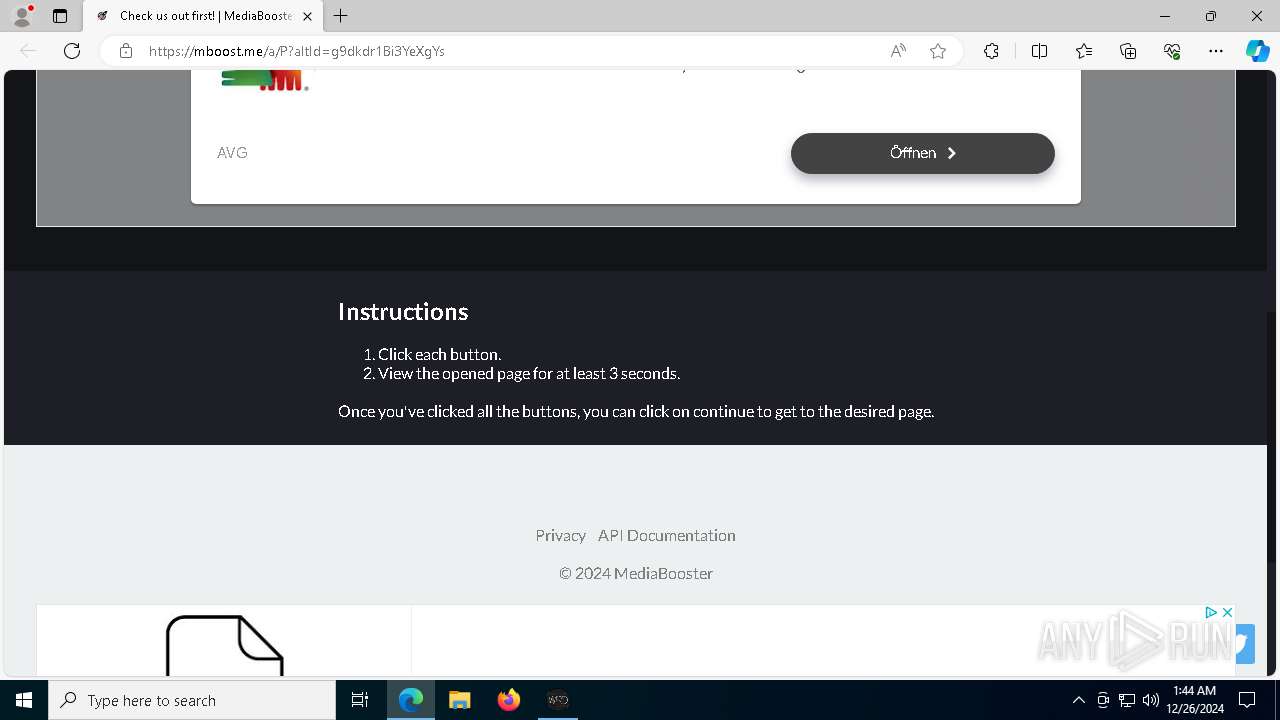Viewport: 1280px width, 720px height.
Task: Toggle split screen icon
Action: click(x=1039, y=51)
